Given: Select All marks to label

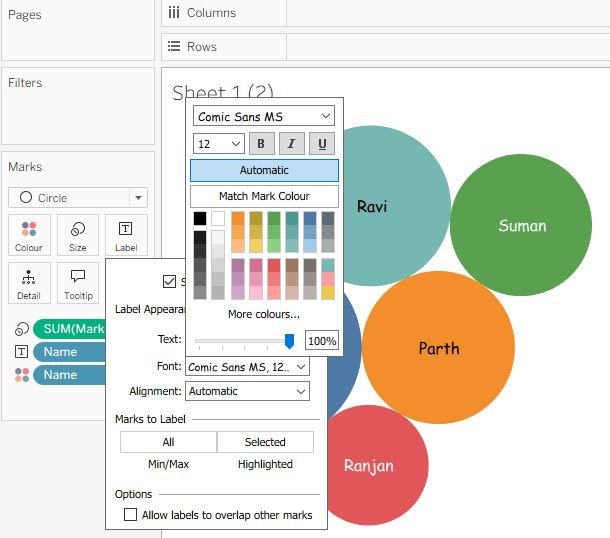Looking at the screenshot, I should coord(168,442).
